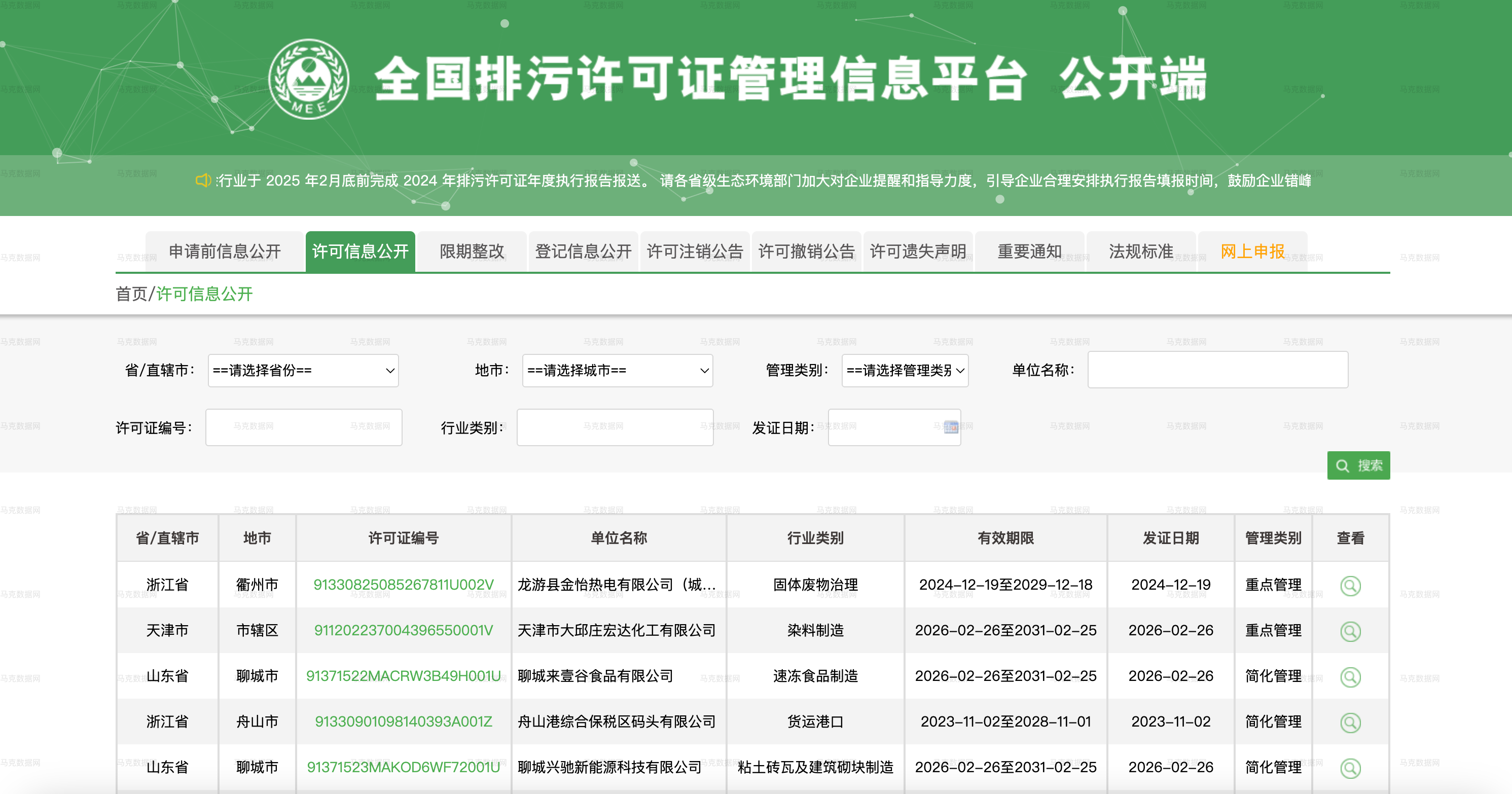The image size is (1512, 794).
Task: Switch to the 限期整改 tab
Action: 472,251
